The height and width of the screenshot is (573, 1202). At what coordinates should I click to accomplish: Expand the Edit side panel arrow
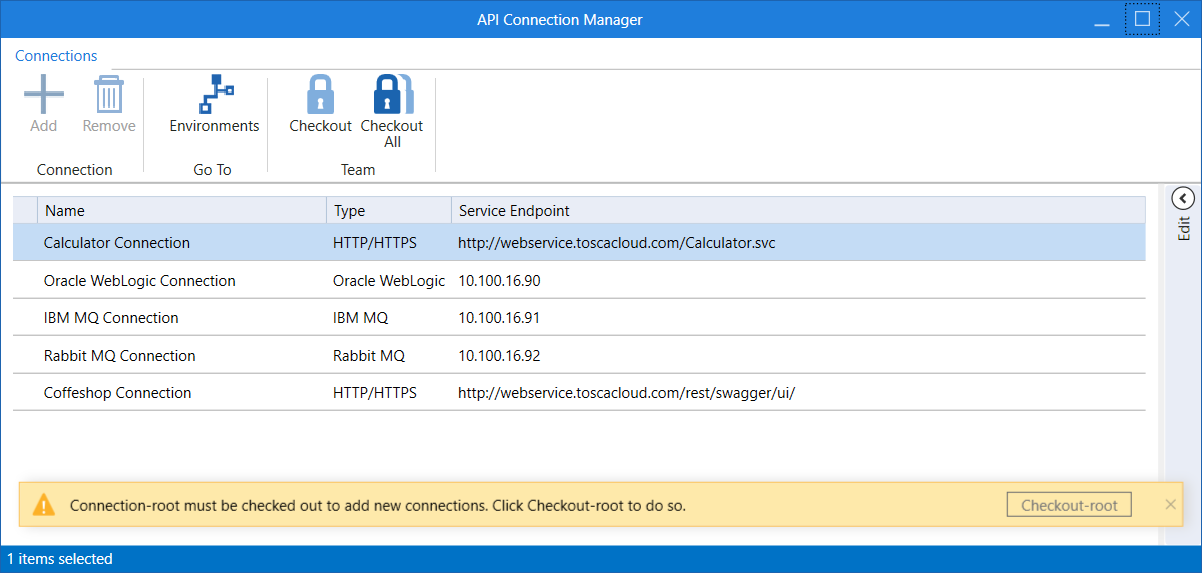tap(1183, 198)
